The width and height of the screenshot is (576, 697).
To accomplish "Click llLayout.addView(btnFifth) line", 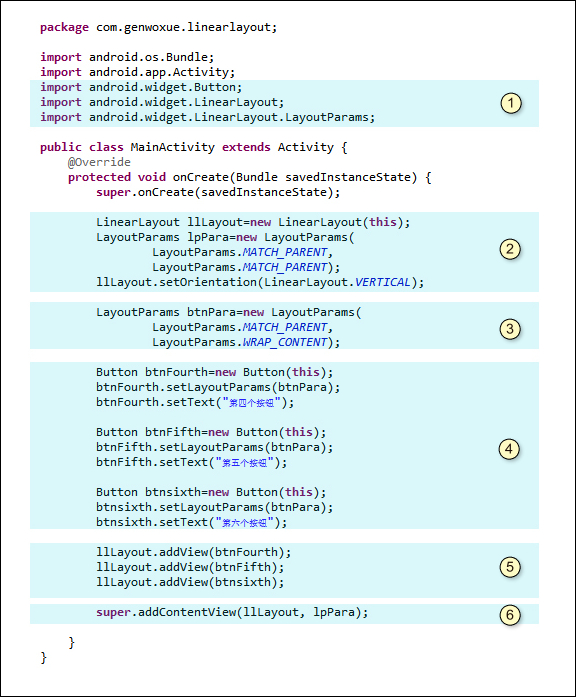I will [190, 567].
